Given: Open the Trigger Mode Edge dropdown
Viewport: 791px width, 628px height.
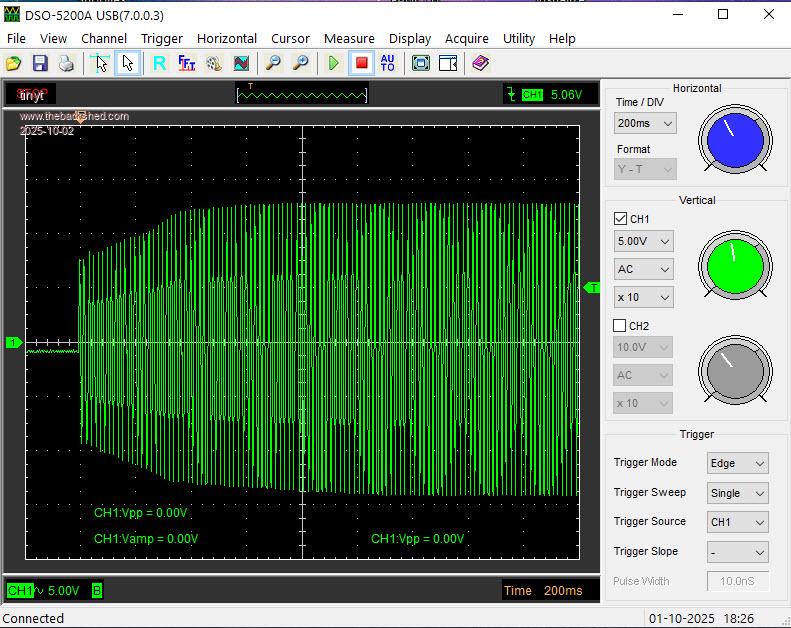Looking at the screenshot, I should coord(738,463).
